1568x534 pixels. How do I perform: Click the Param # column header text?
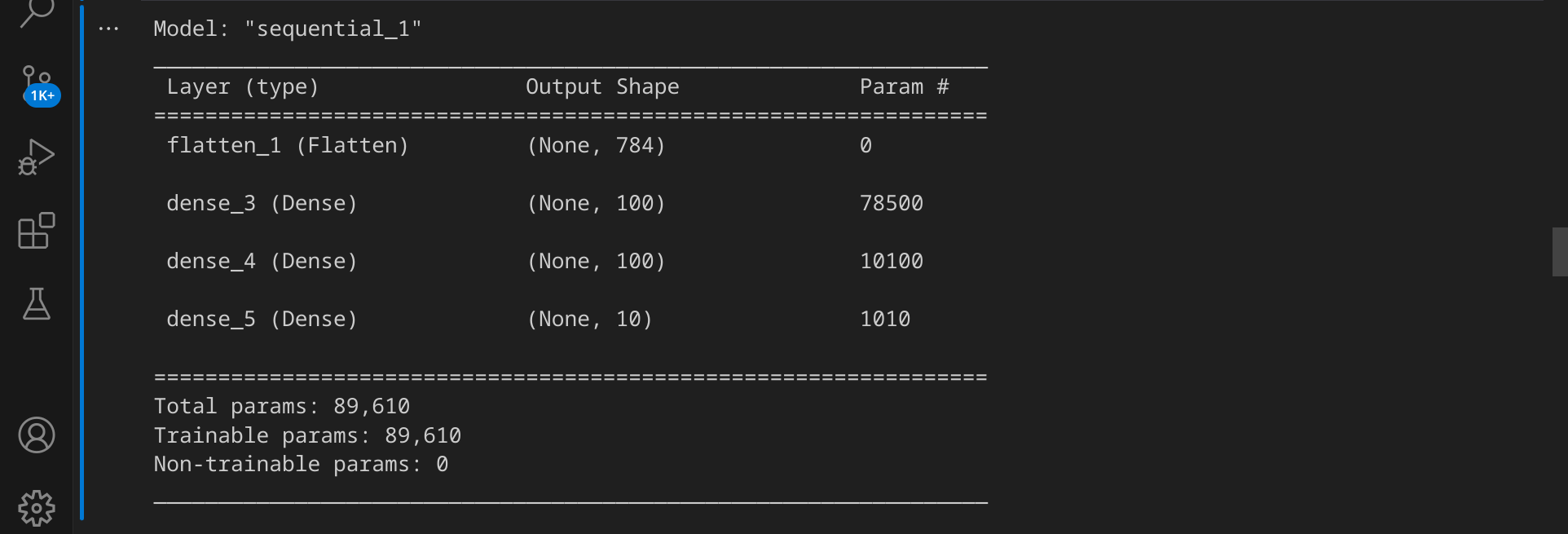905,87
